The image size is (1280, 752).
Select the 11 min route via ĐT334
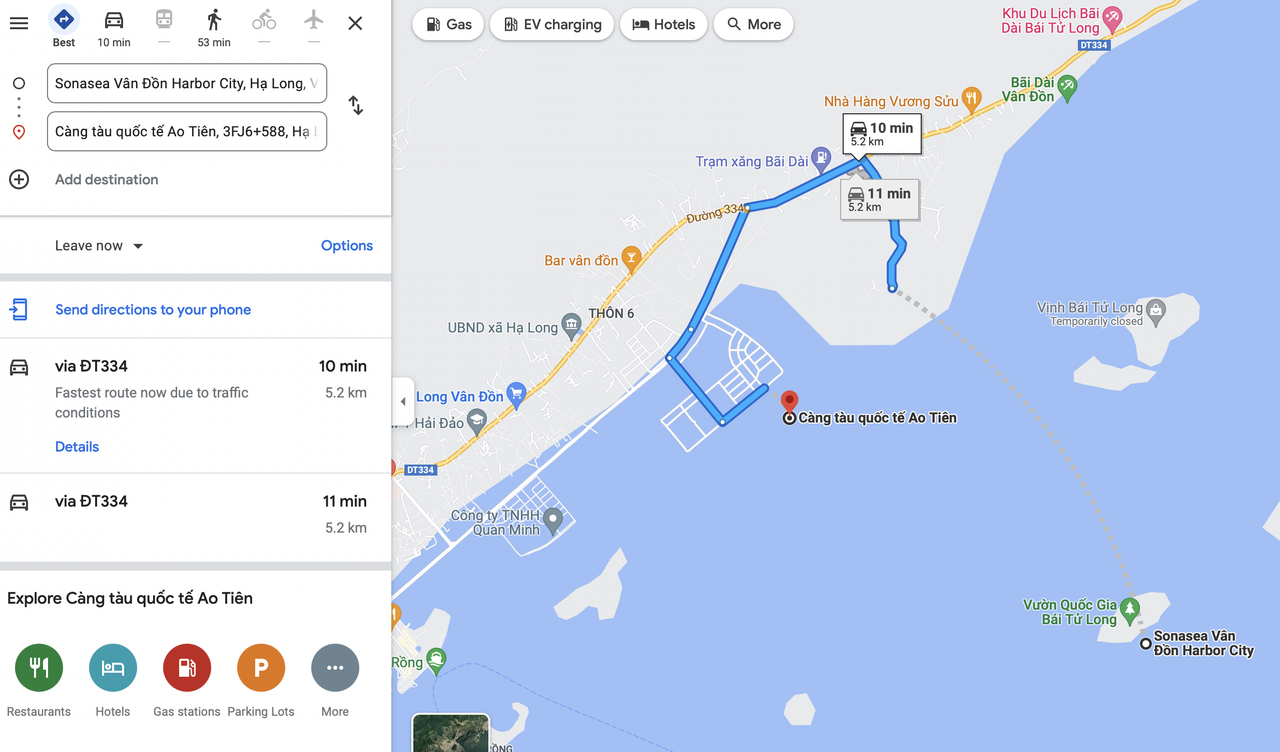coord(195,514)
